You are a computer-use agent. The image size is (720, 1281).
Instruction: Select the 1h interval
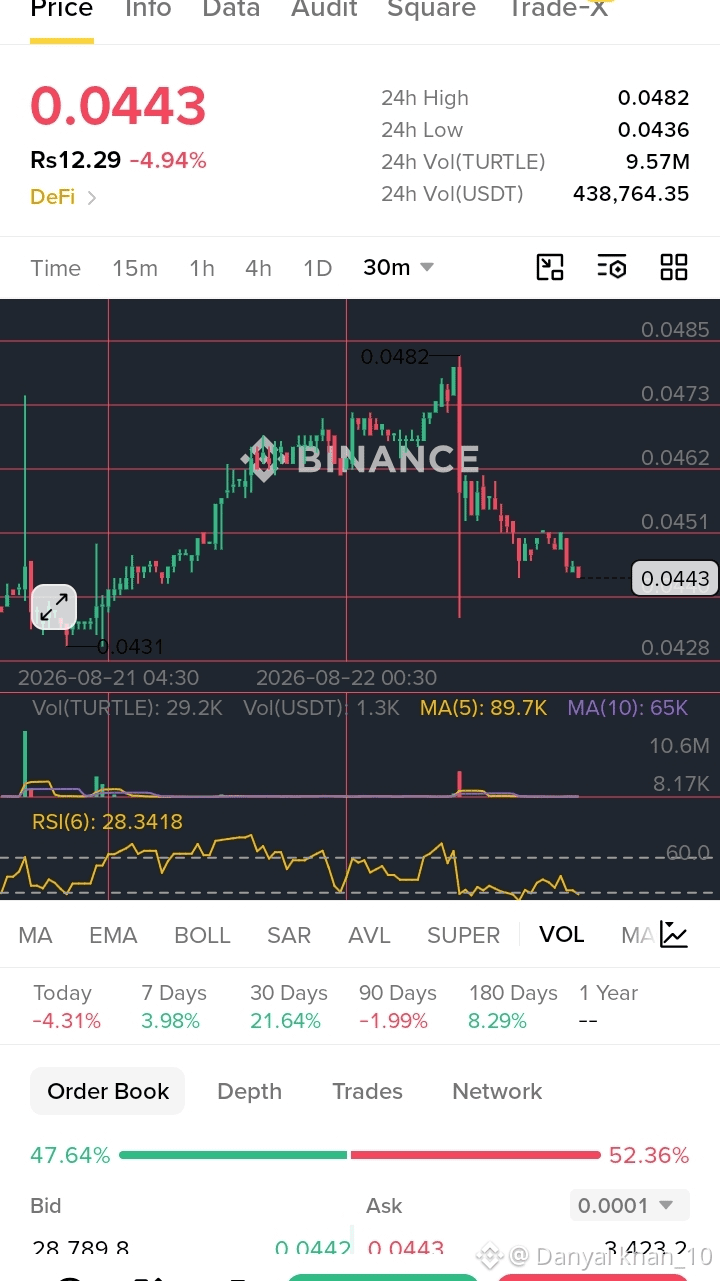202,268
